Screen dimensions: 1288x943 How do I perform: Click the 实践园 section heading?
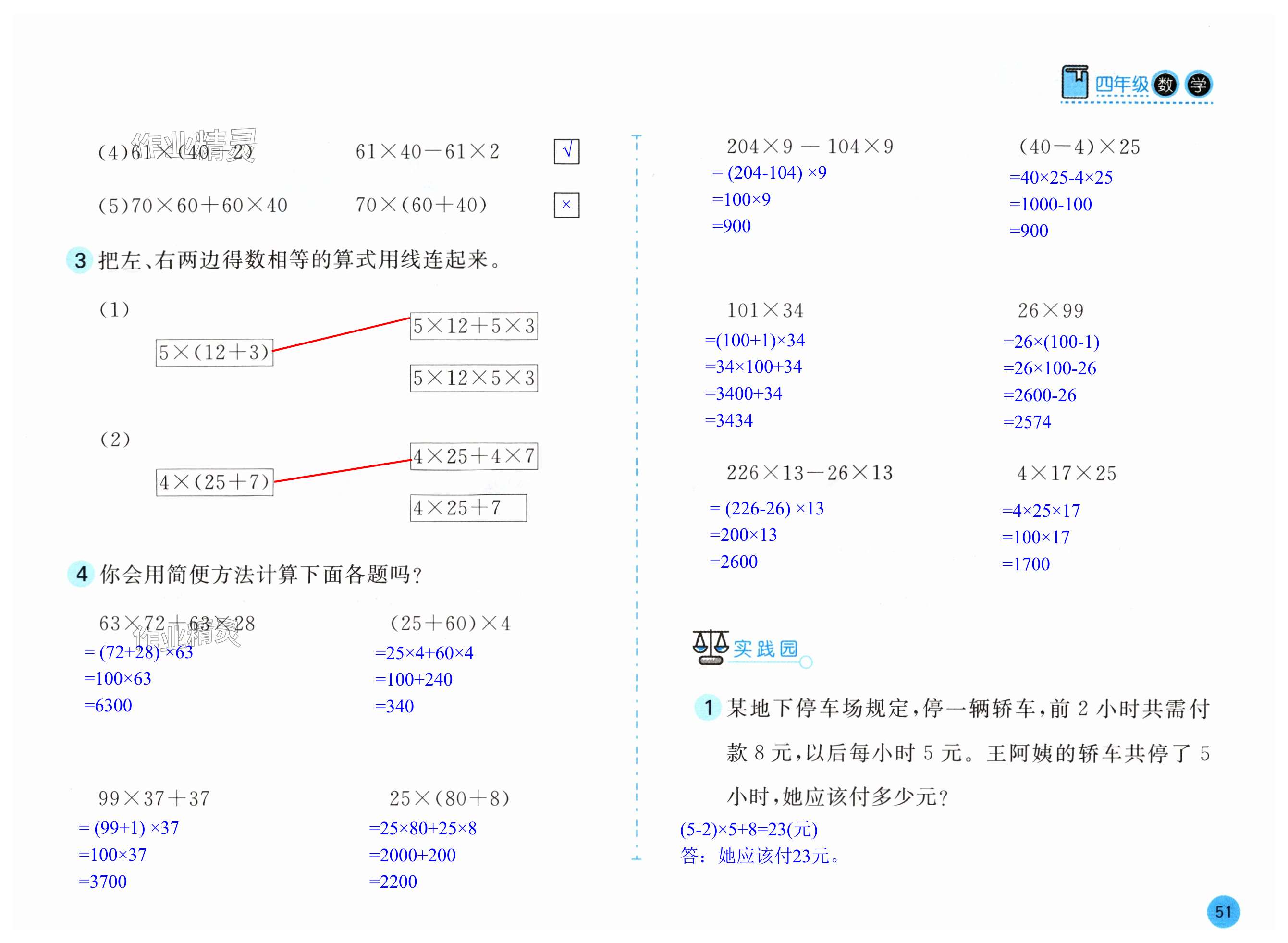pyautogui.click(x=765, y=649)
